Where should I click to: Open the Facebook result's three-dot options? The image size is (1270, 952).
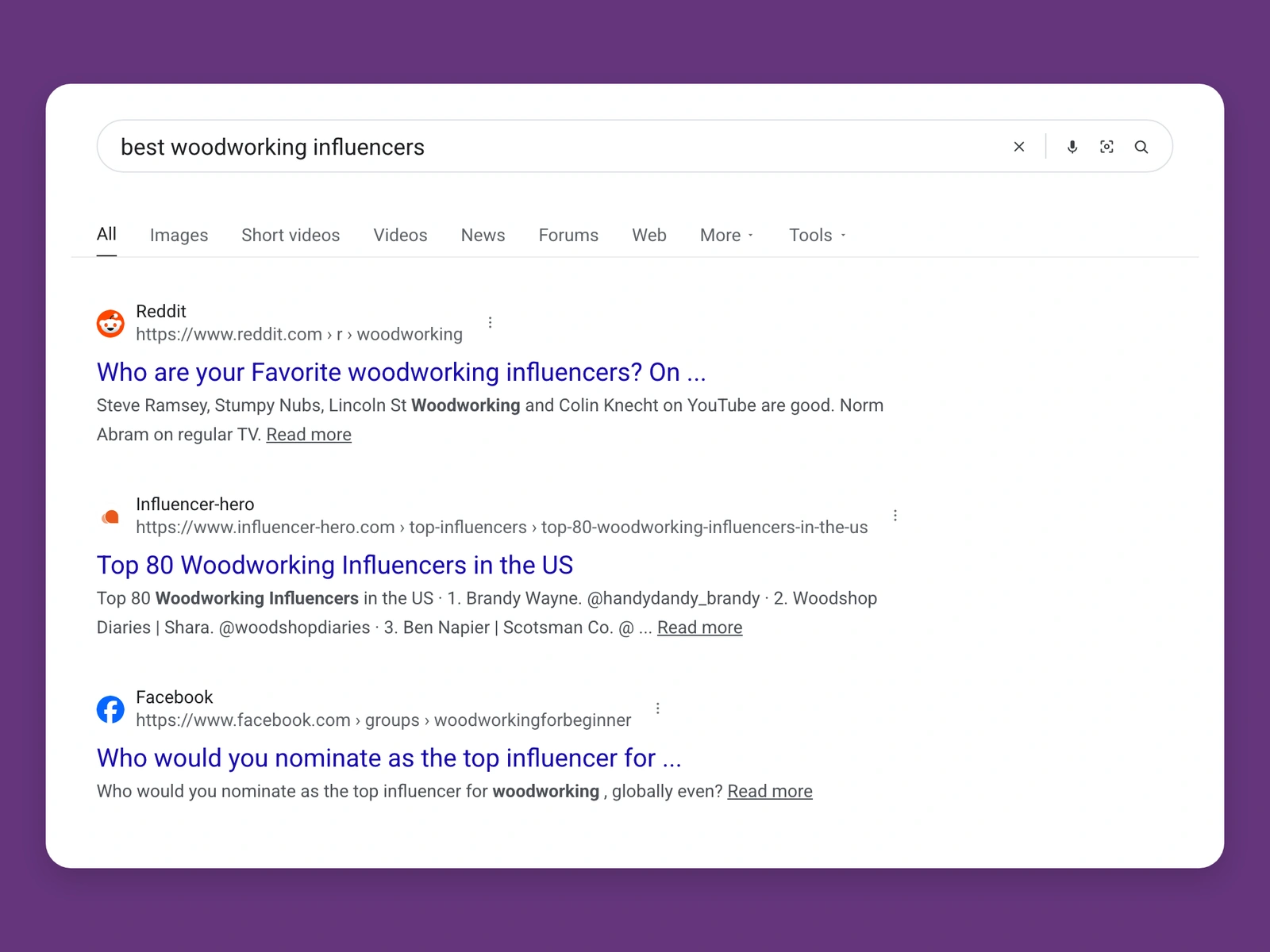point(658,708)
